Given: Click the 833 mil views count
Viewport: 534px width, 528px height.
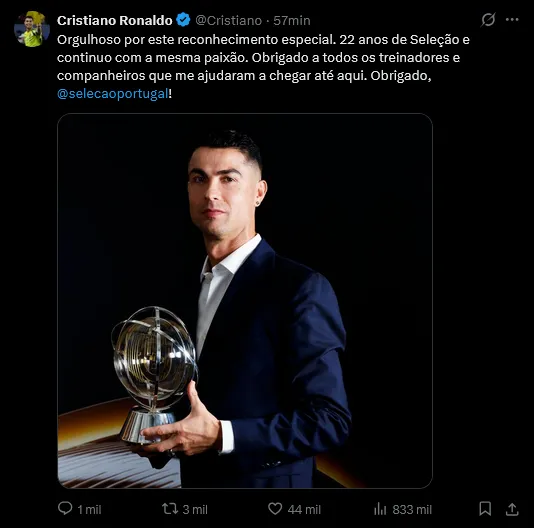Looking at the screenshot, I should [x=412, y=510].
